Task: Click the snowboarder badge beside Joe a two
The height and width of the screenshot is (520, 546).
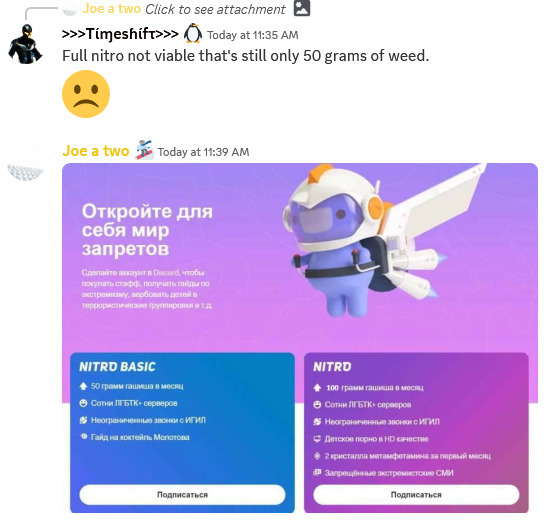Action: (x=144, y=150)
